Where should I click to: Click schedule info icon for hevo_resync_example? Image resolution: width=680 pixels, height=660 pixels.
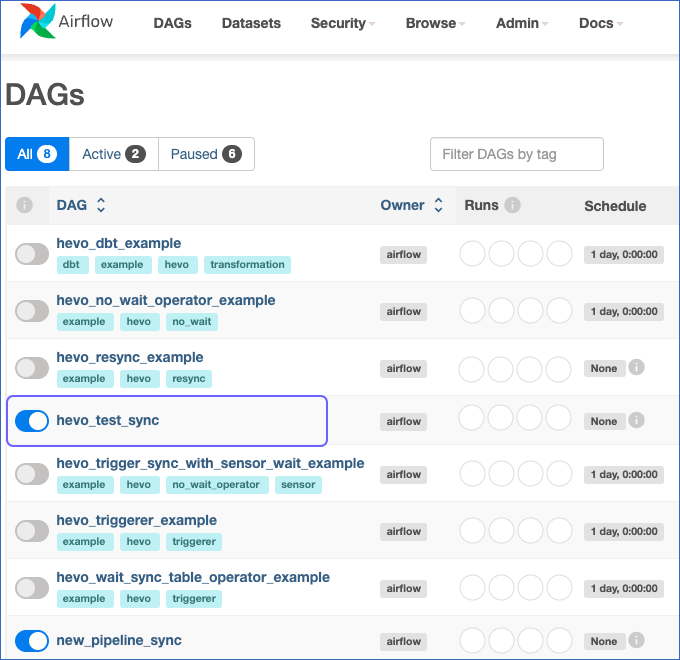point(636,367)
